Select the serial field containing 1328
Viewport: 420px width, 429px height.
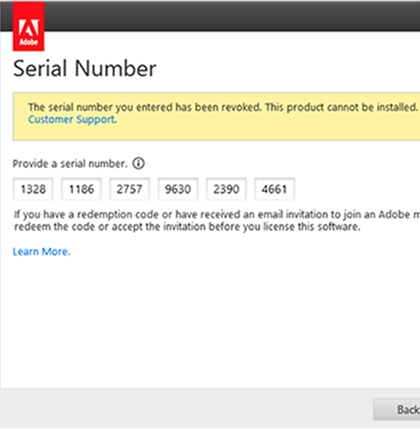click(x=33, y=189)
